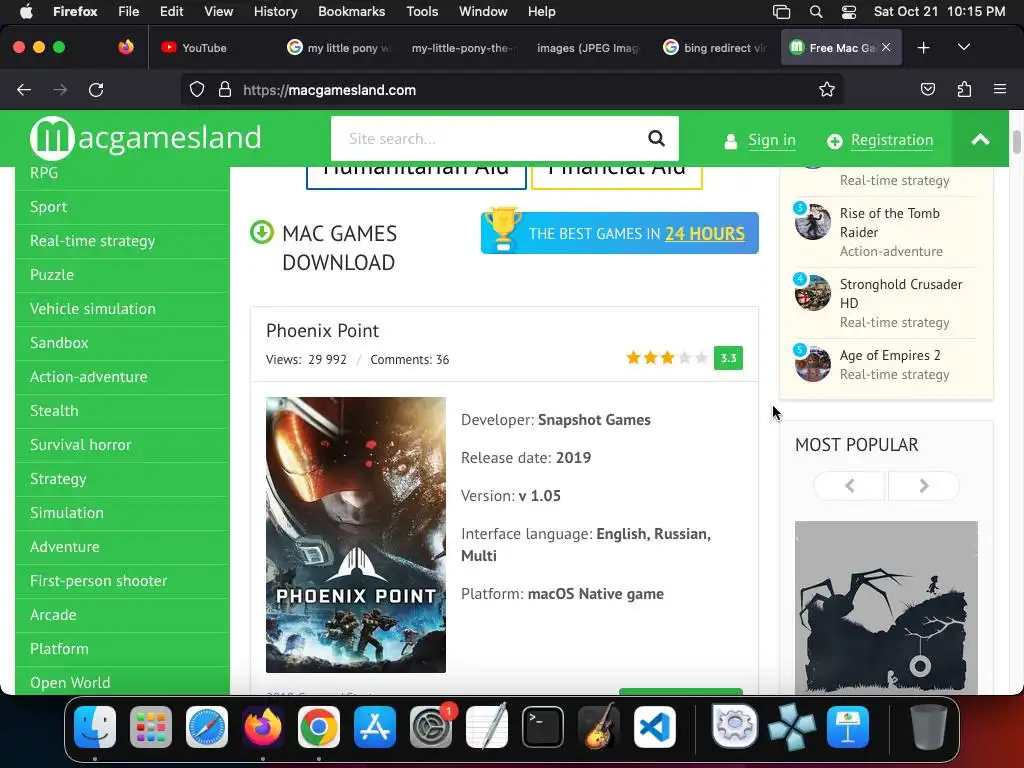The image size is (1024, 768).
Task: Launch Visual Studio Code from the dock
Action: coord(655,727)
